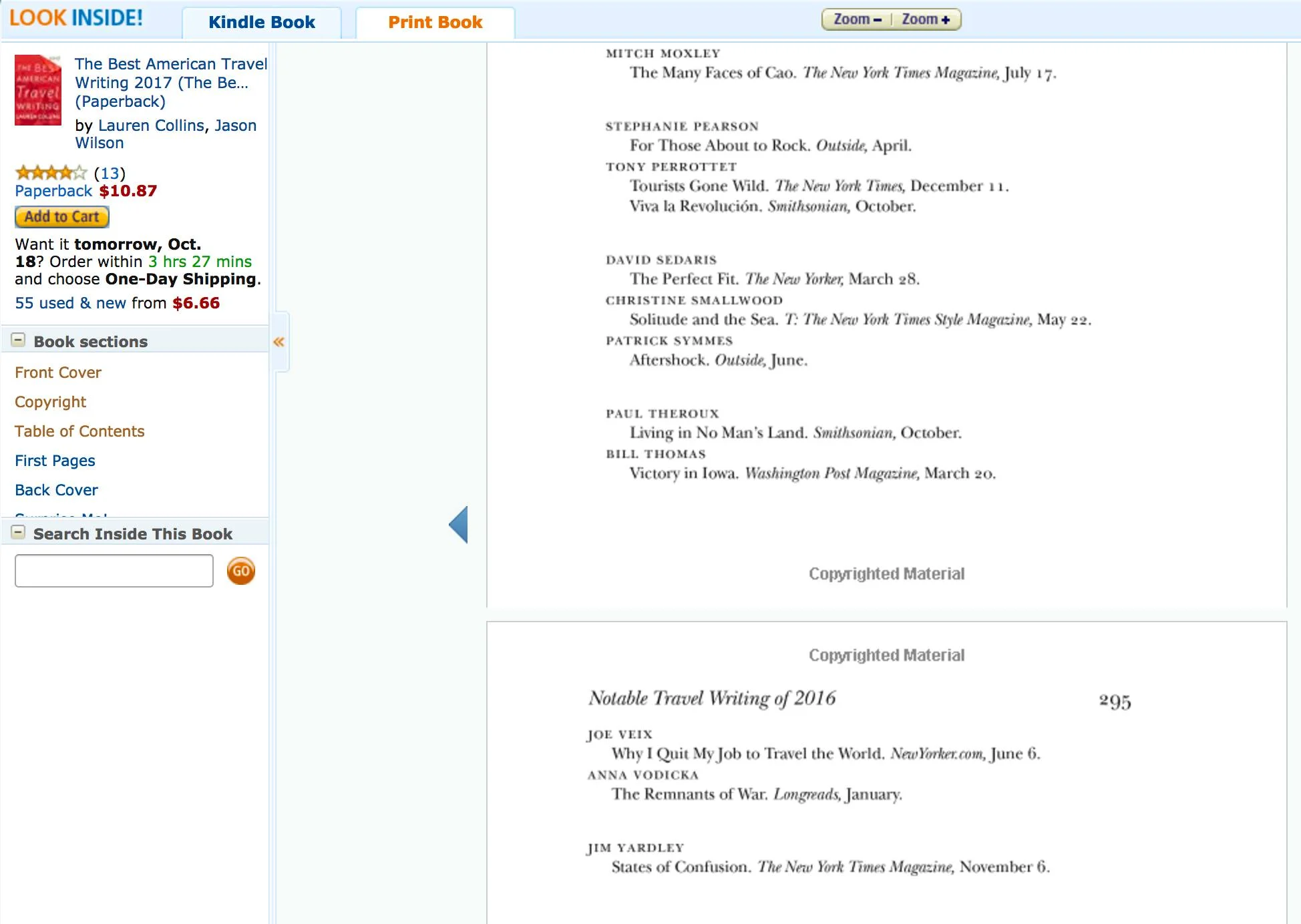Click the Paperback format link
The image size is (1301, 924).
tap(53, 191)
